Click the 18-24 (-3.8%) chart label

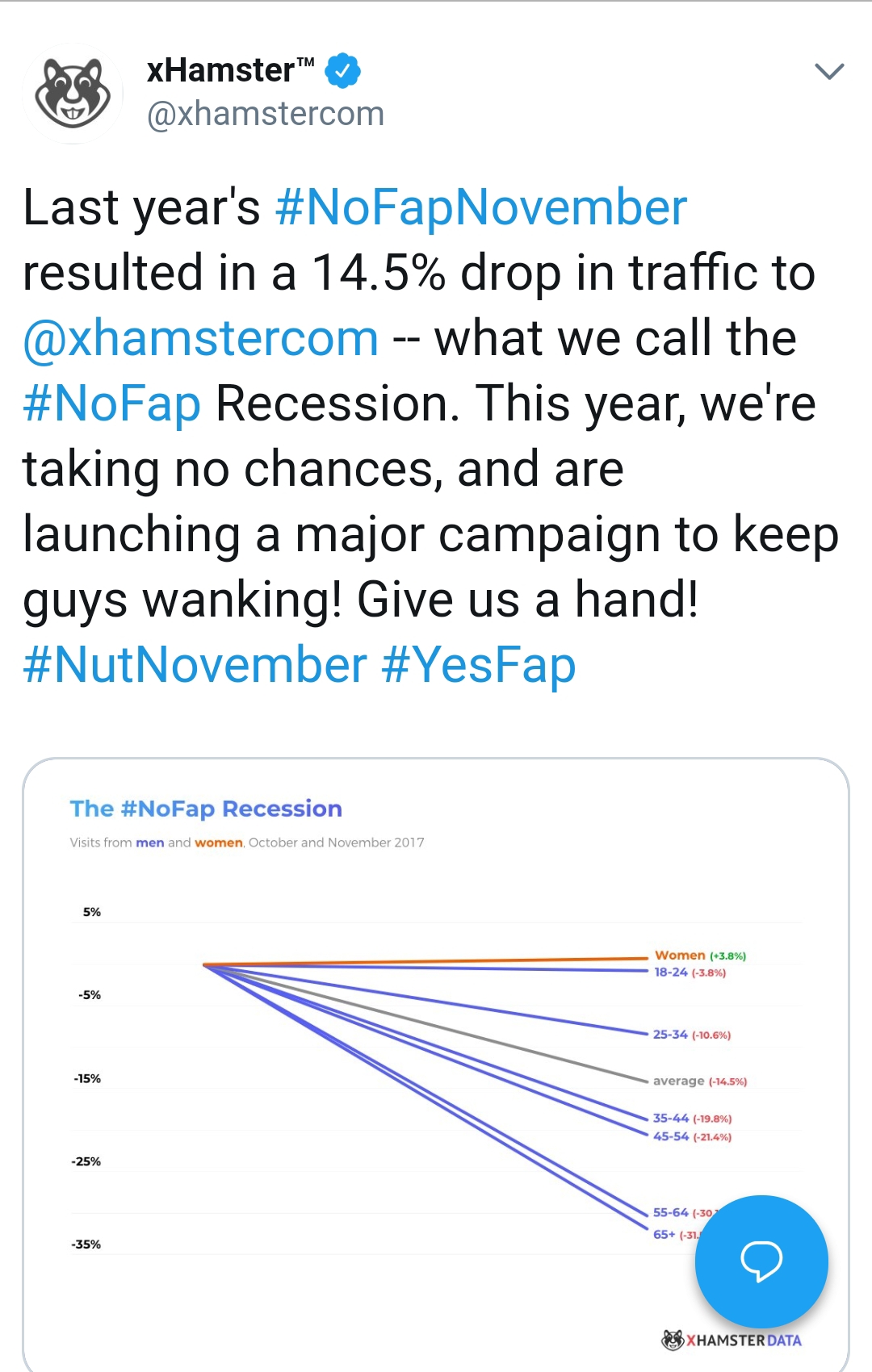point(690,973)
